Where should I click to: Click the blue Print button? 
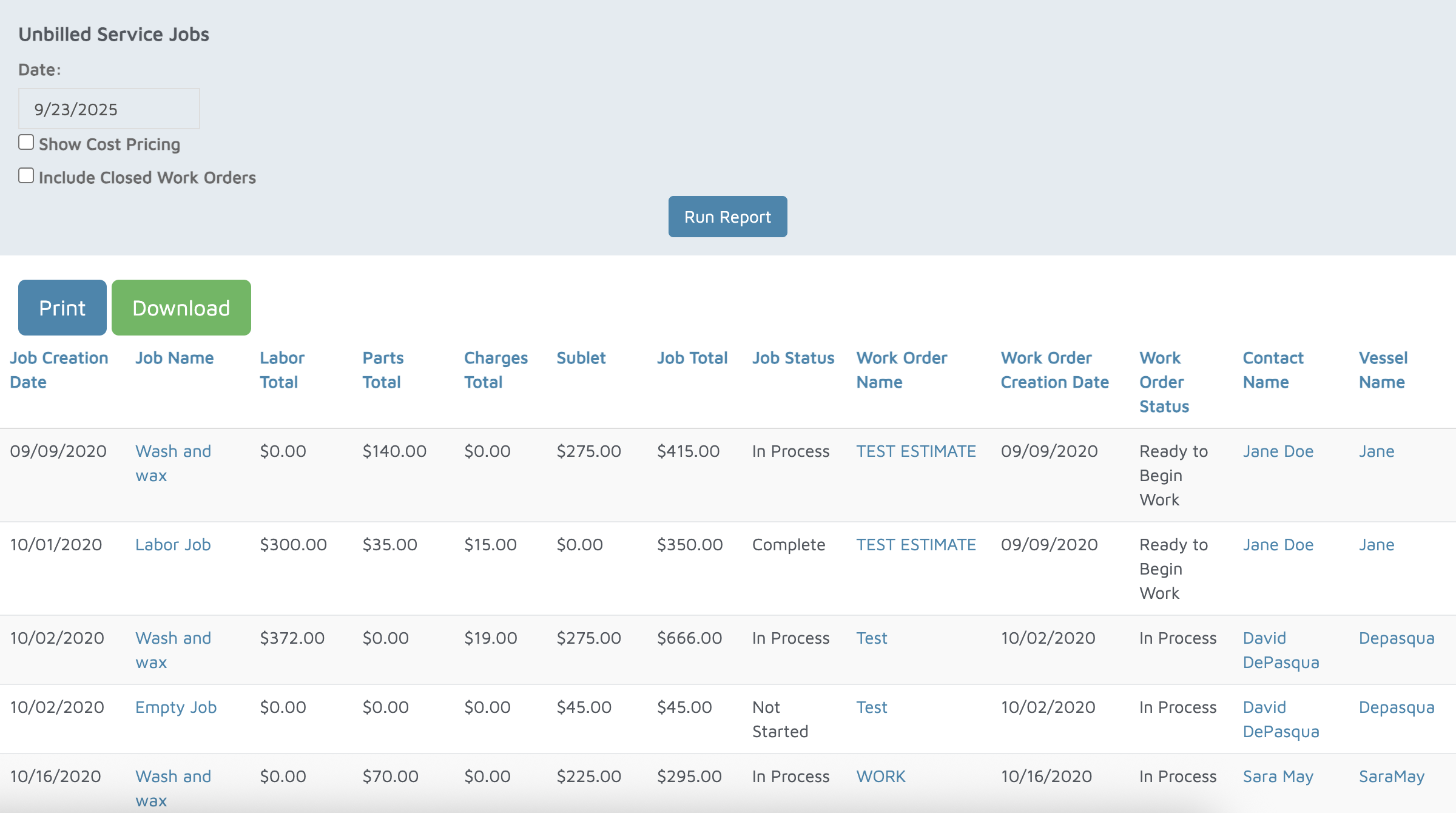point(62,308)
